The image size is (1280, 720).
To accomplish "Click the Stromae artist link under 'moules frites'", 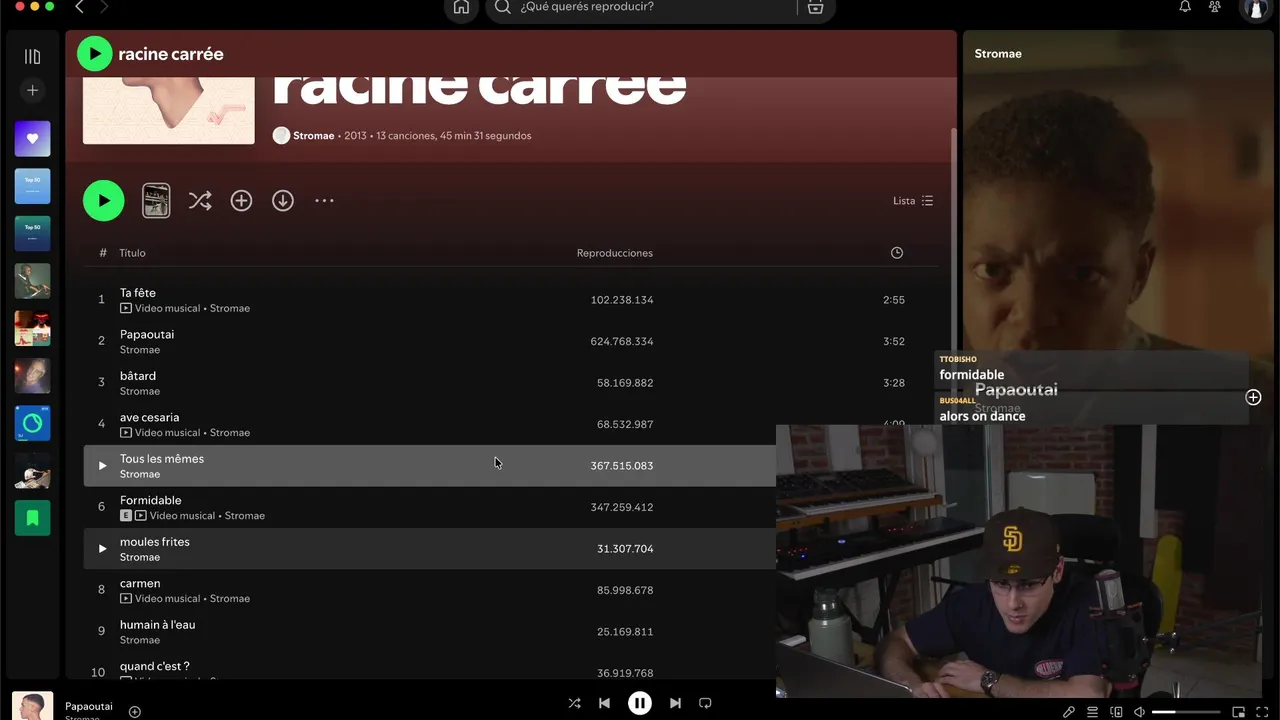I will coord(140,558).
